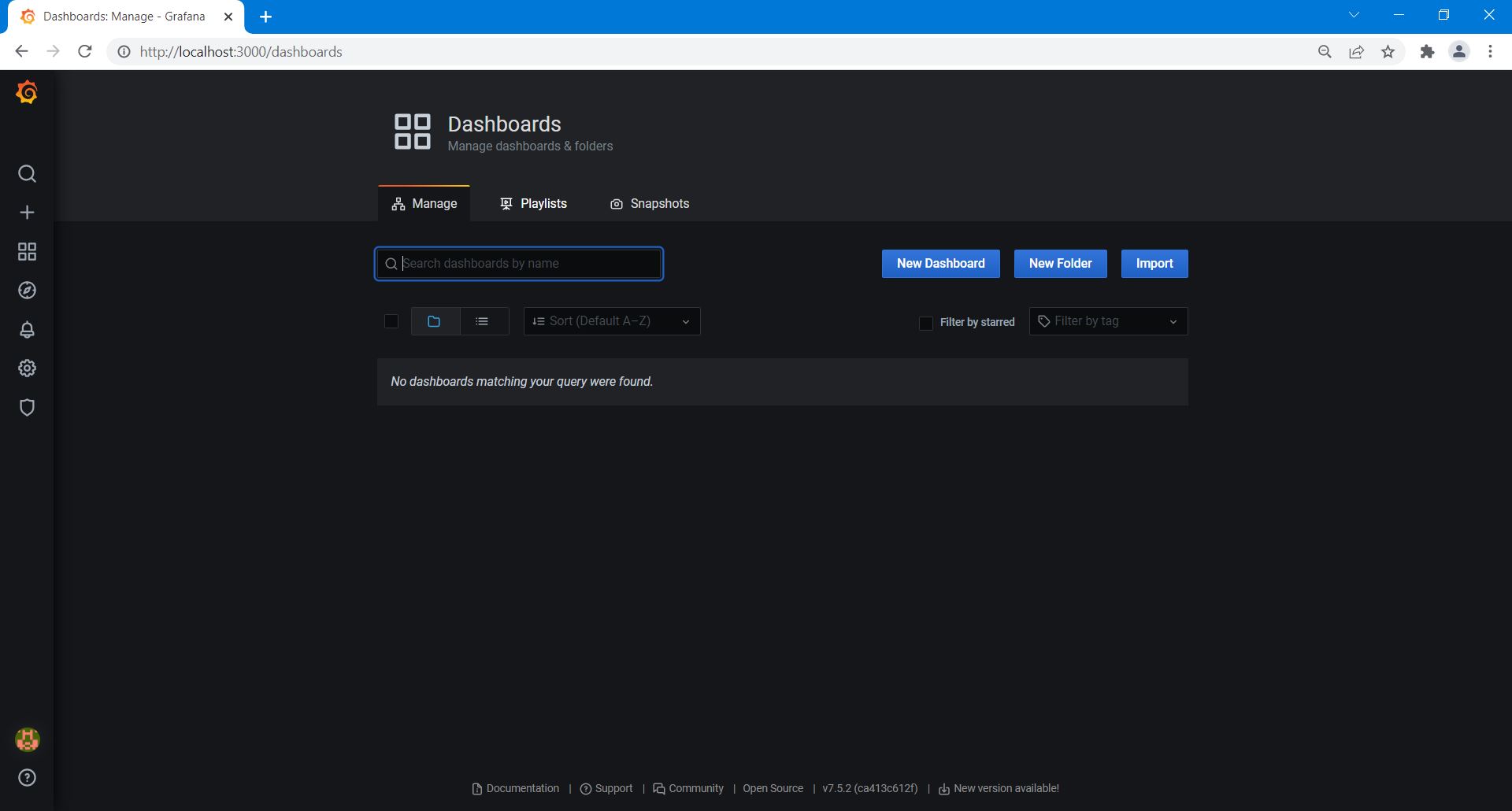Switch to the Playlists tab
The image size is (1512, 811).
click(x=534, y=204)
